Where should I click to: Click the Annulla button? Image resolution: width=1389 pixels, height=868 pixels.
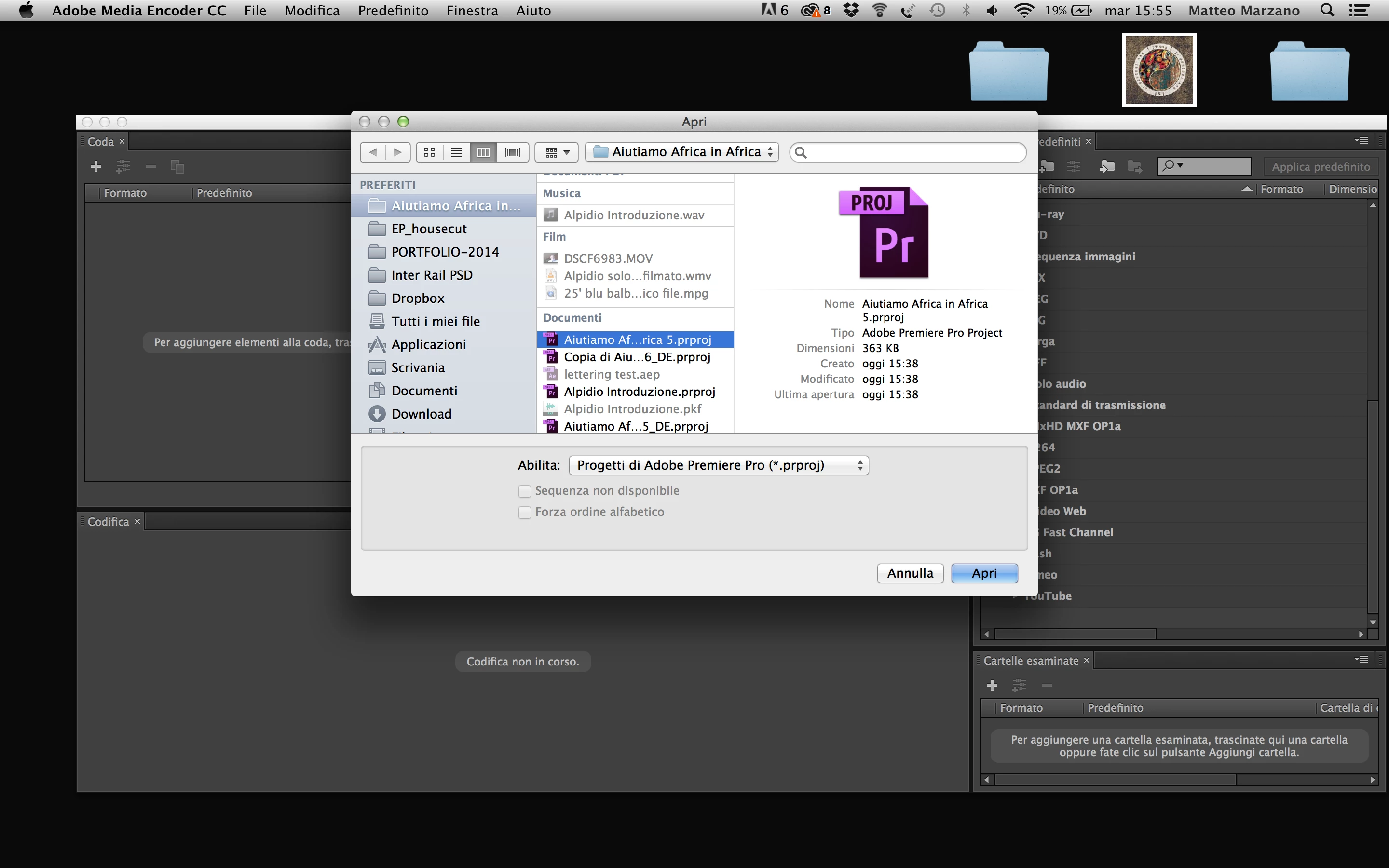tap(910, 573)
